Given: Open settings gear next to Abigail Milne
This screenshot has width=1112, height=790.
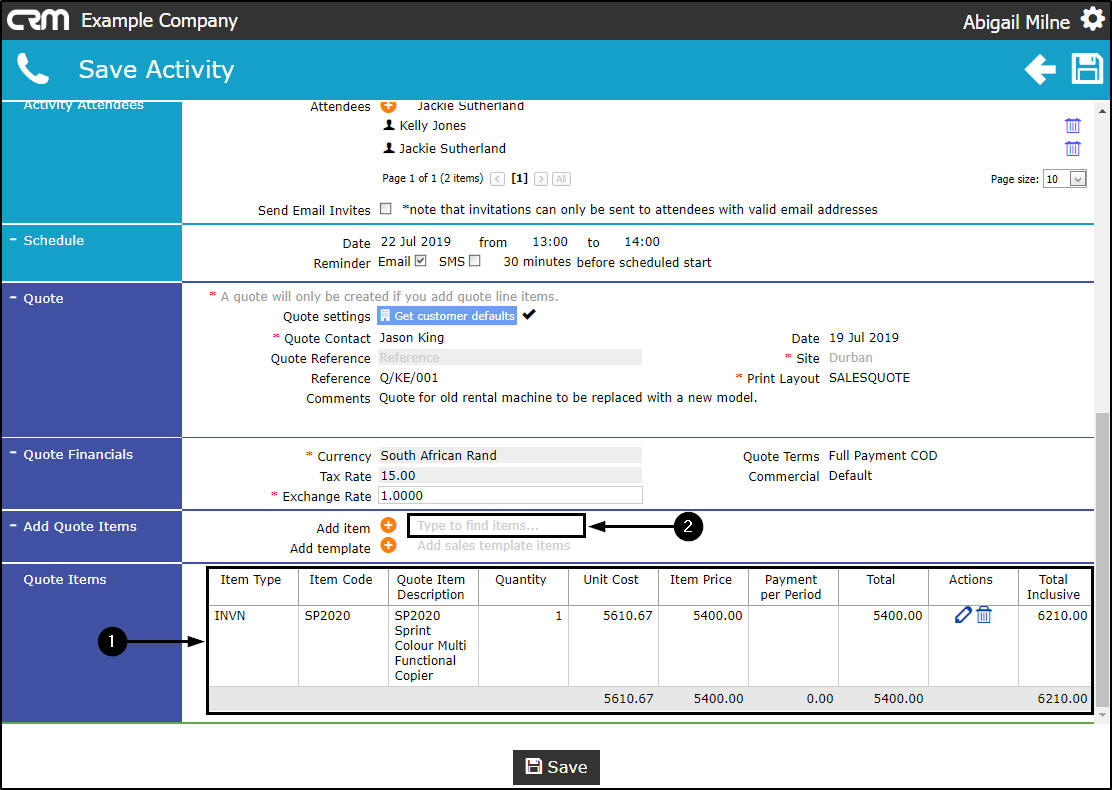Looking at the screenshot, I should coord(1091,21).
